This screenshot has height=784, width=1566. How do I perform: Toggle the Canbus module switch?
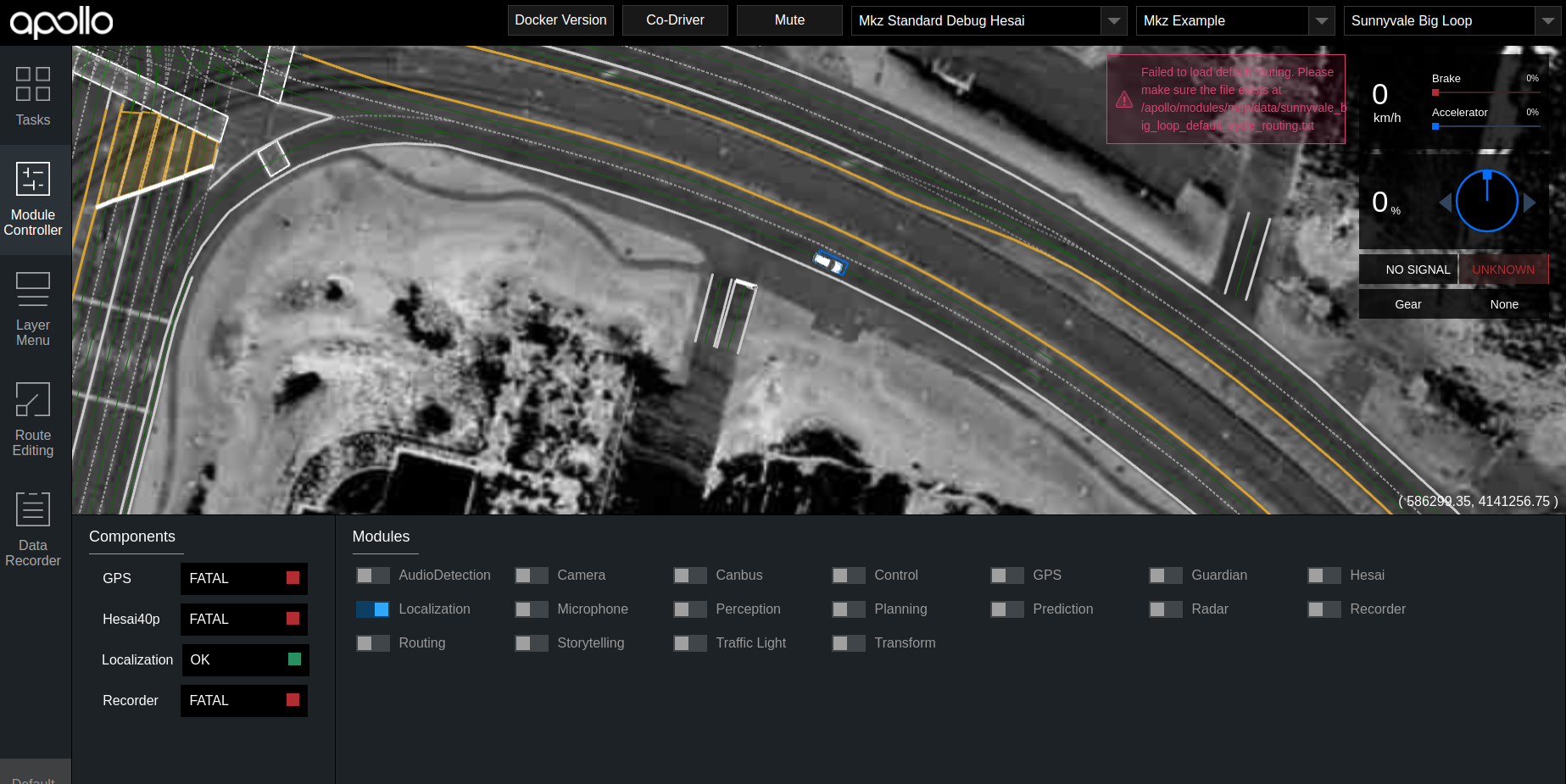[690, 575]
